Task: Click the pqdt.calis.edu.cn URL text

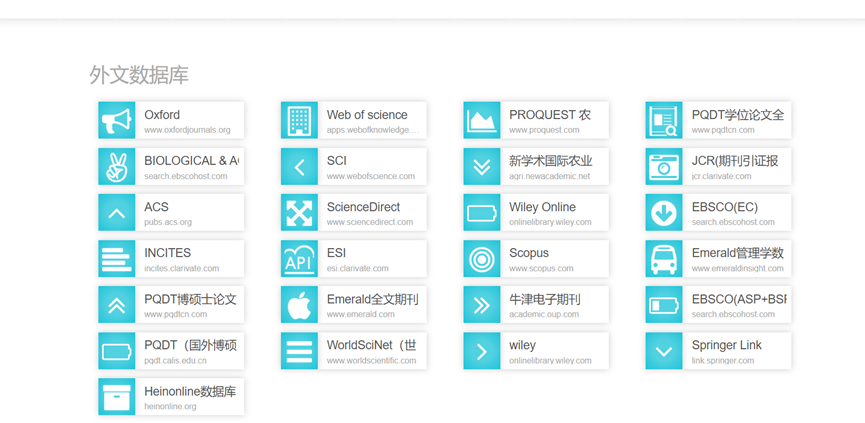Action: (175, 361)
